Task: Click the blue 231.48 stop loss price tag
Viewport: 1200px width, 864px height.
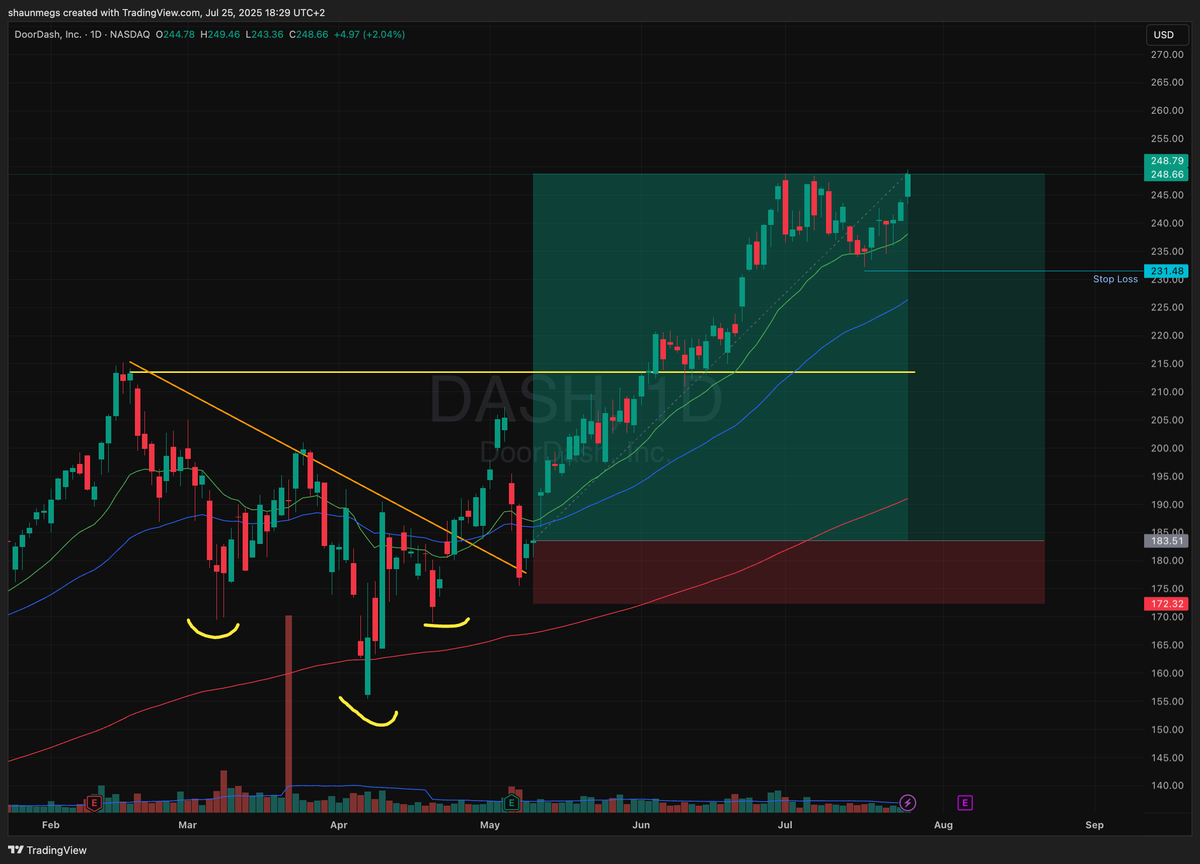Action: coord(1164,271)
